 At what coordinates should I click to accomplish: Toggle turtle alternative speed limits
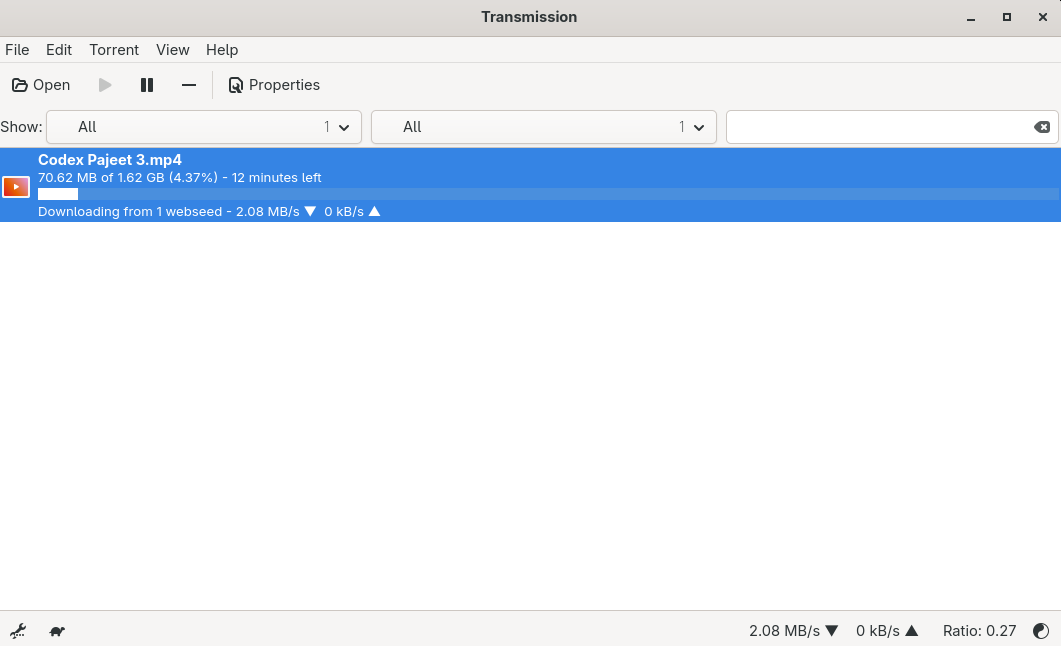pyautogui.click(x=58, y=631)
